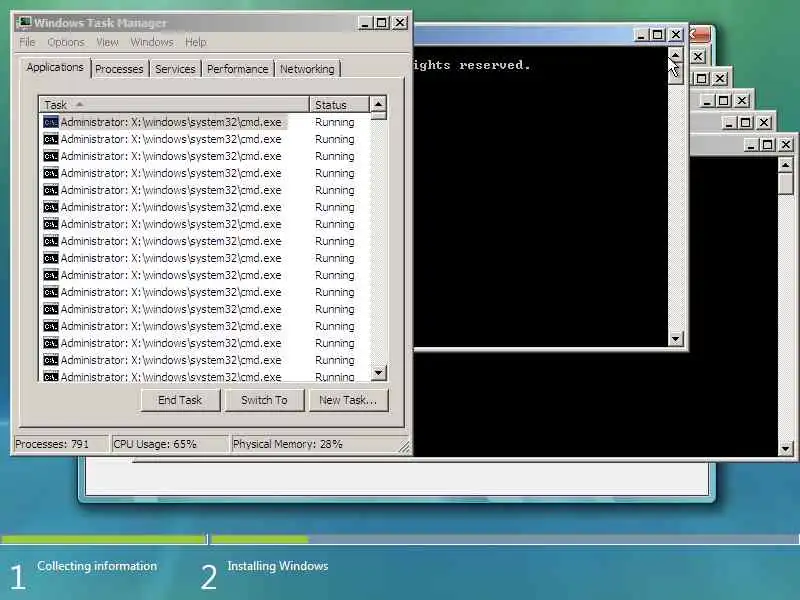Maximize the largest background cmd window
Screen dimensions: 800x600
pos(767,145)
